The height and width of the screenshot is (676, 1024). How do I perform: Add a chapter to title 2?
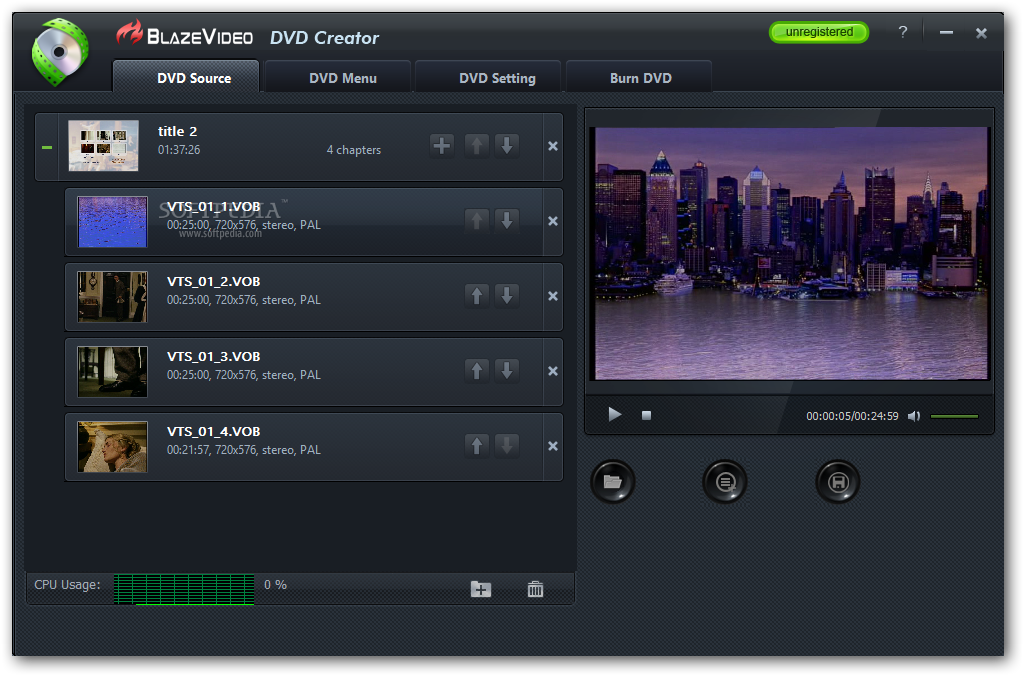pos(442,146)
